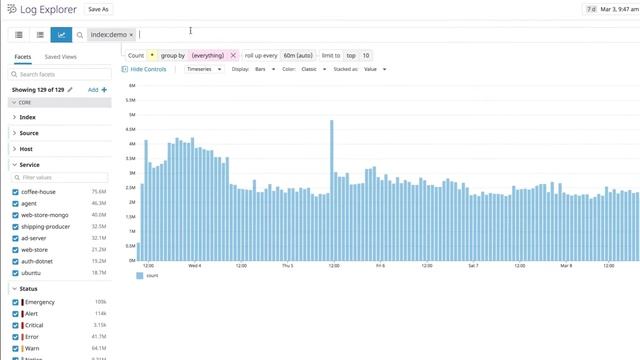Open the Color Classic dropdown
The height and width of the screenshot is (360, 640).
(313, 69)
